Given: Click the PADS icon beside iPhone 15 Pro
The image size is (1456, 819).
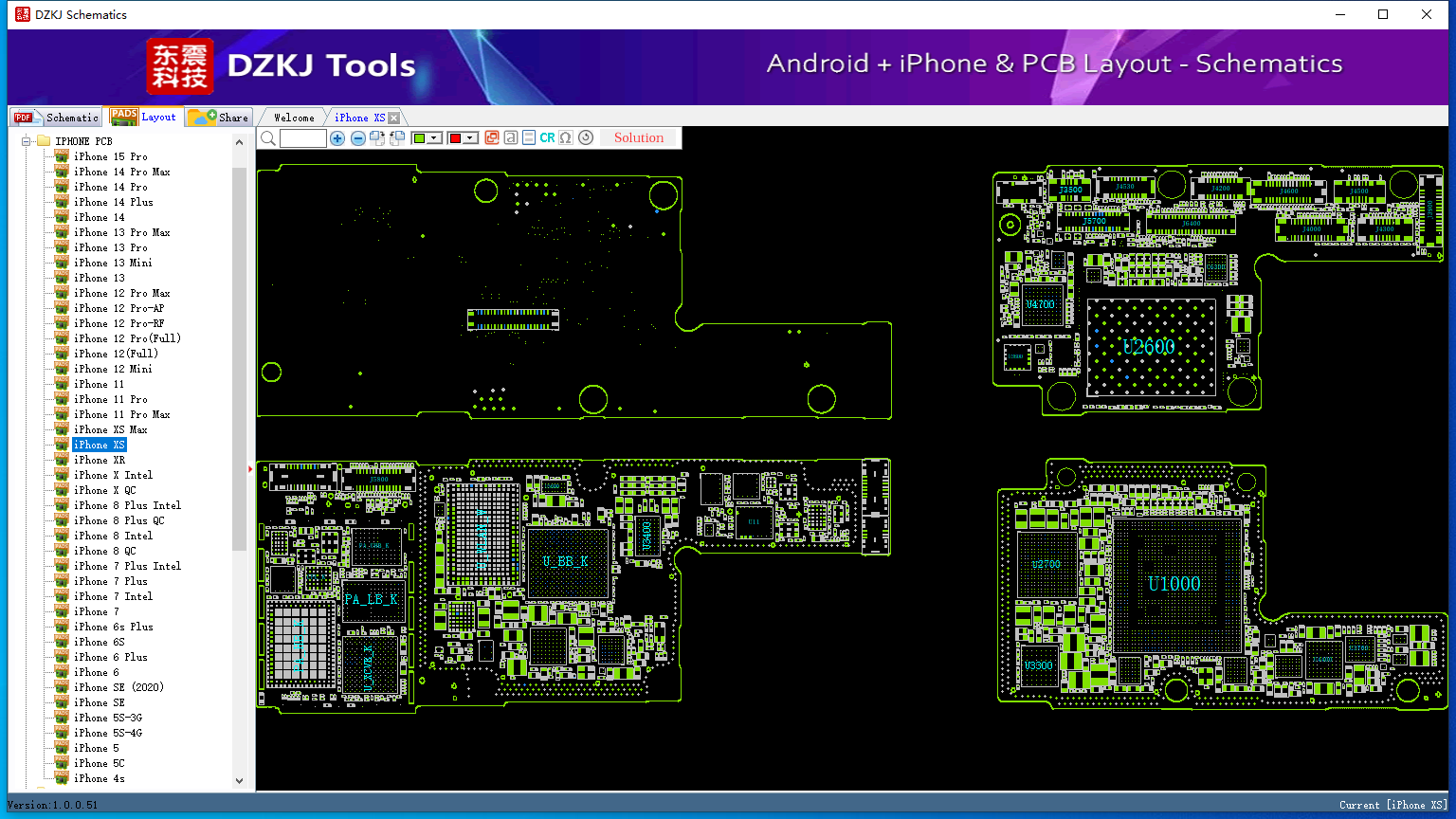Looking at the screenshot, I should 62,156.
